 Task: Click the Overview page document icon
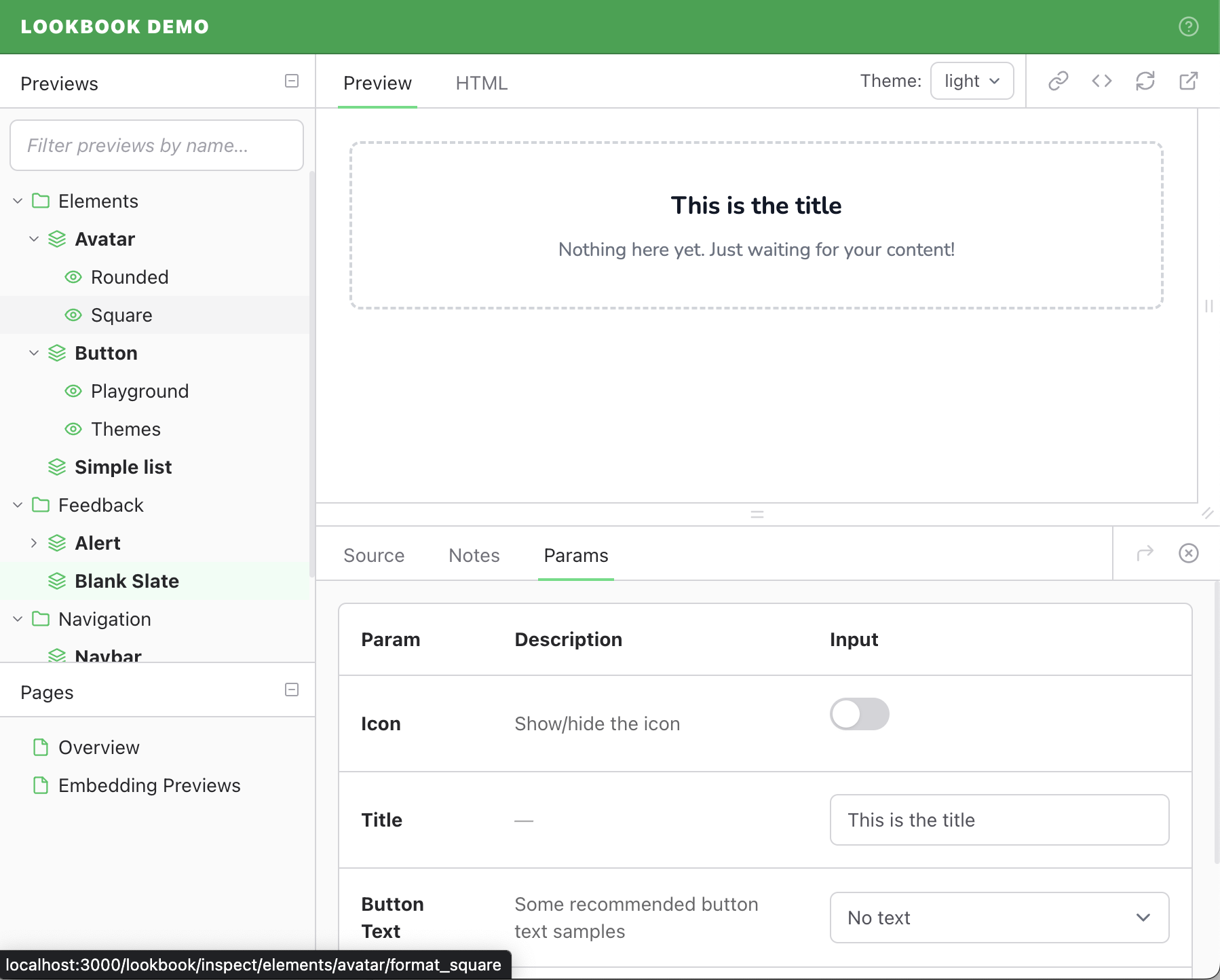(x=41, y=747)
